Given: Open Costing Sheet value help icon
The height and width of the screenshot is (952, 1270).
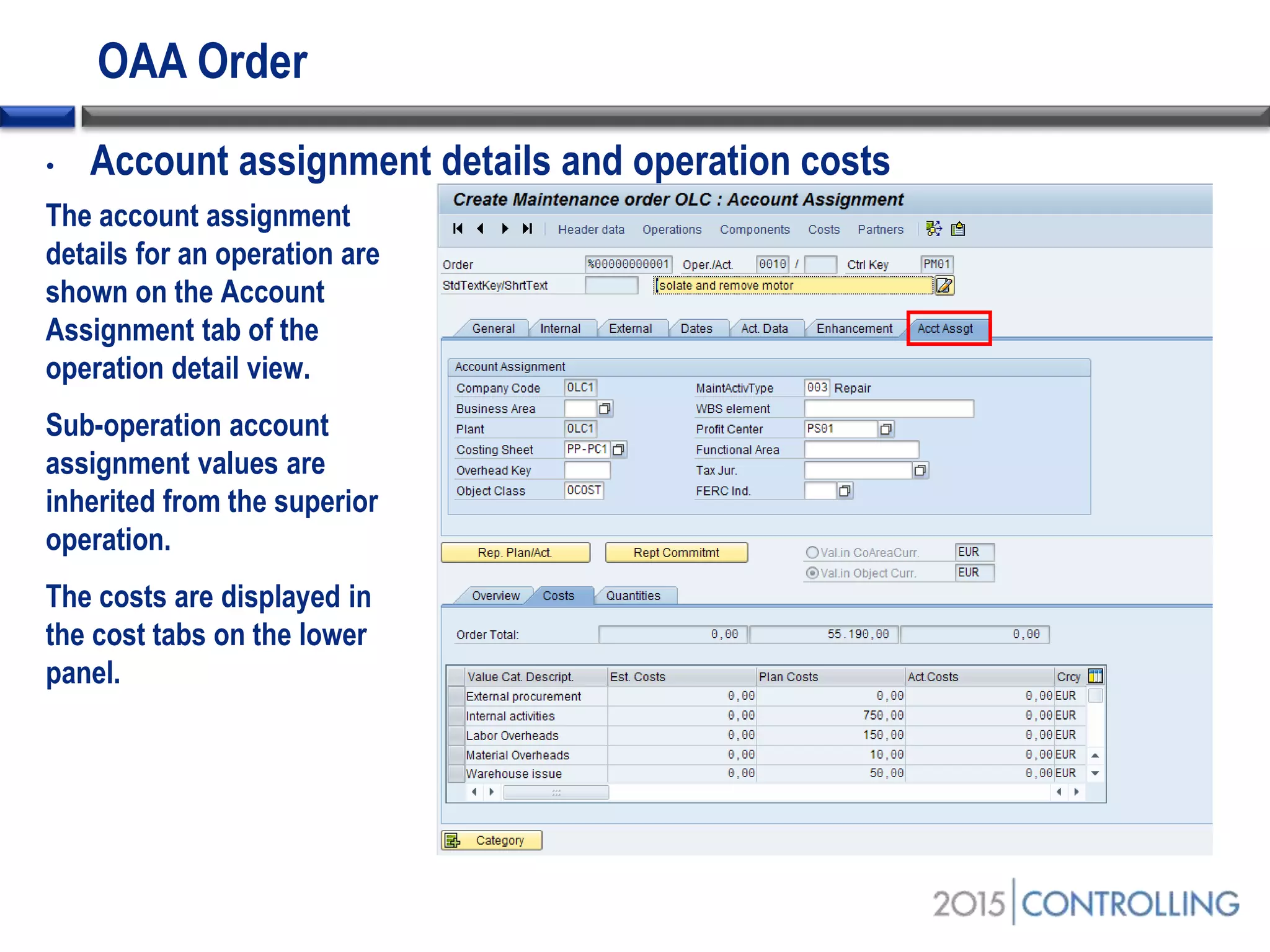Looking at the screenshot, I should point(619,449).
